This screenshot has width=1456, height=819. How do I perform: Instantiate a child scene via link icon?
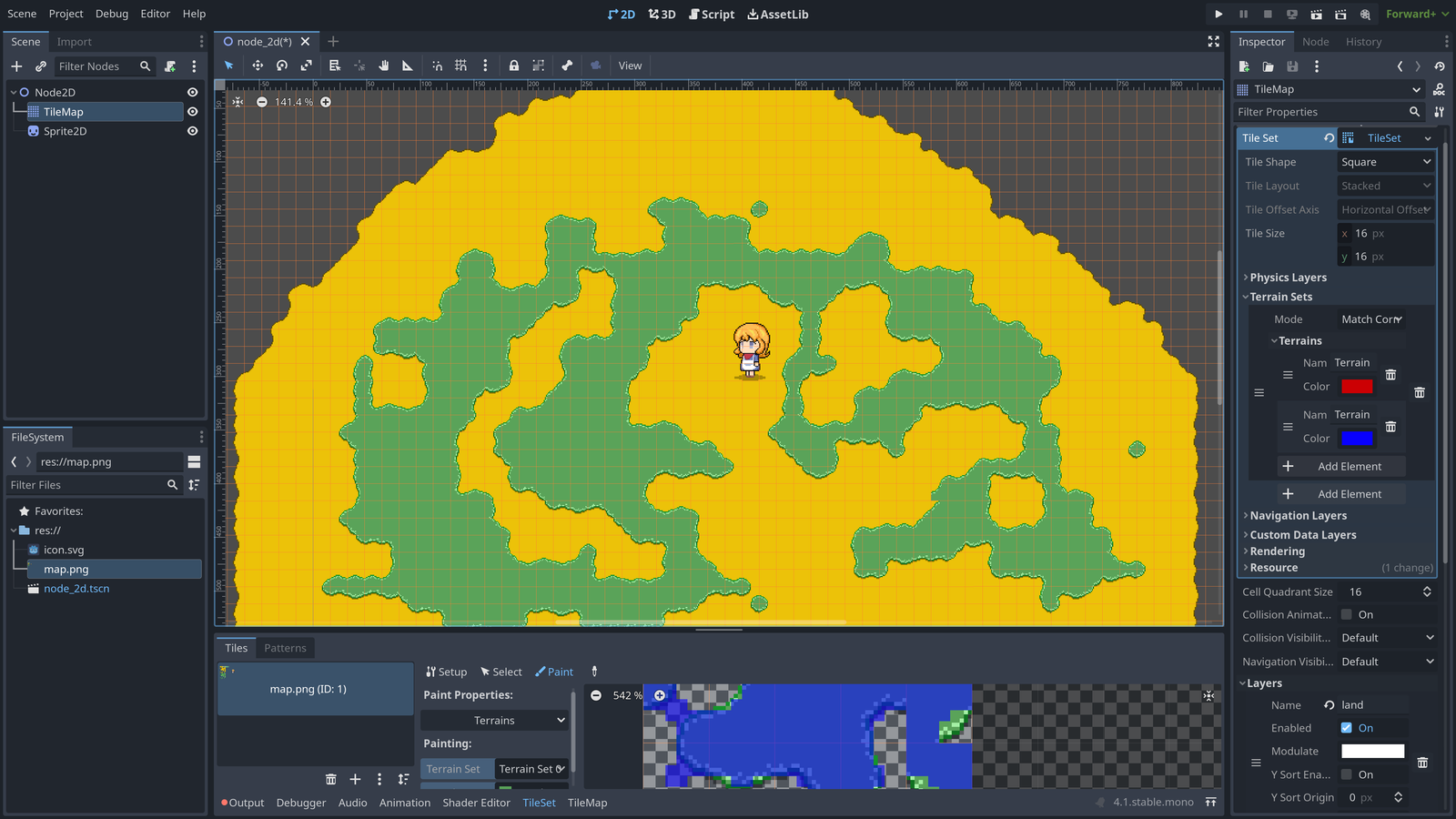pyautogui.click(x=41, y=66)
